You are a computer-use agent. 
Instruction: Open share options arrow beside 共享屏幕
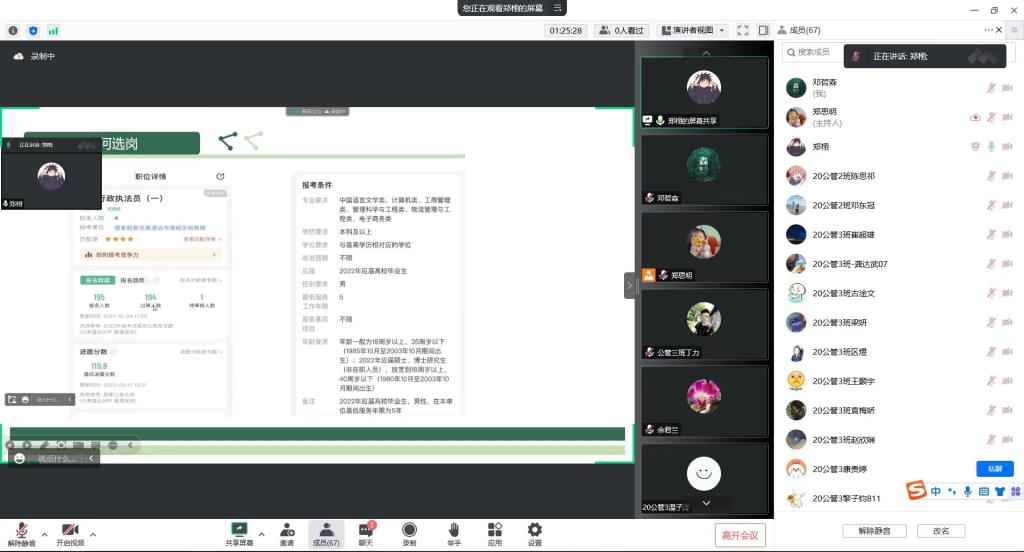[261, 534]
